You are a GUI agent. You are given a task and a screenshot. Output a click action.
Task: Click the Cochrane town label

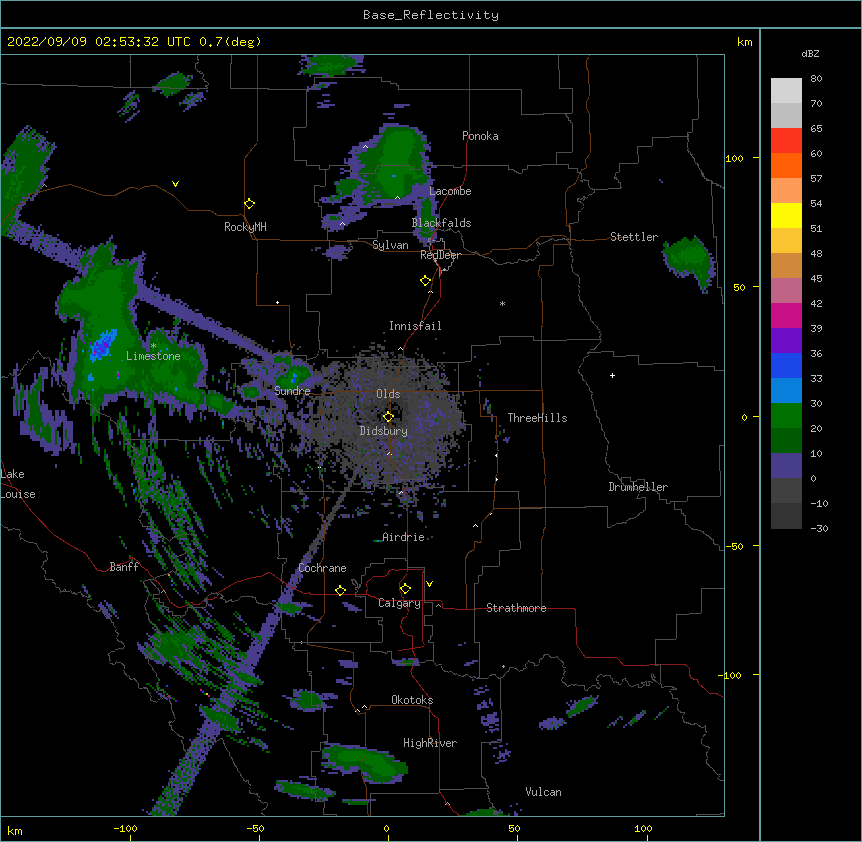point(322,568)
